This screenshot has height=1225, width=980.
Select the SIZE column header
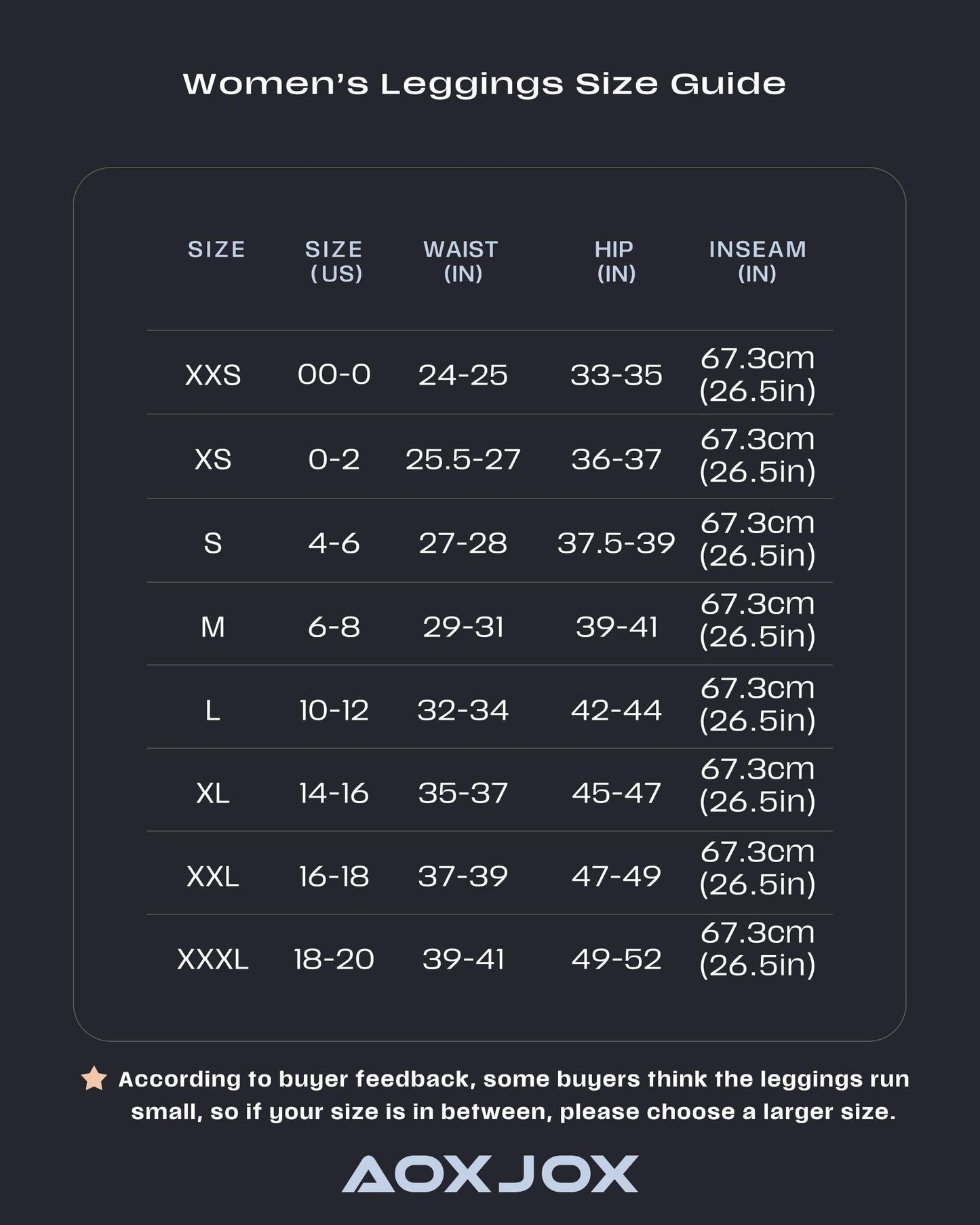[x=216, y=250]
